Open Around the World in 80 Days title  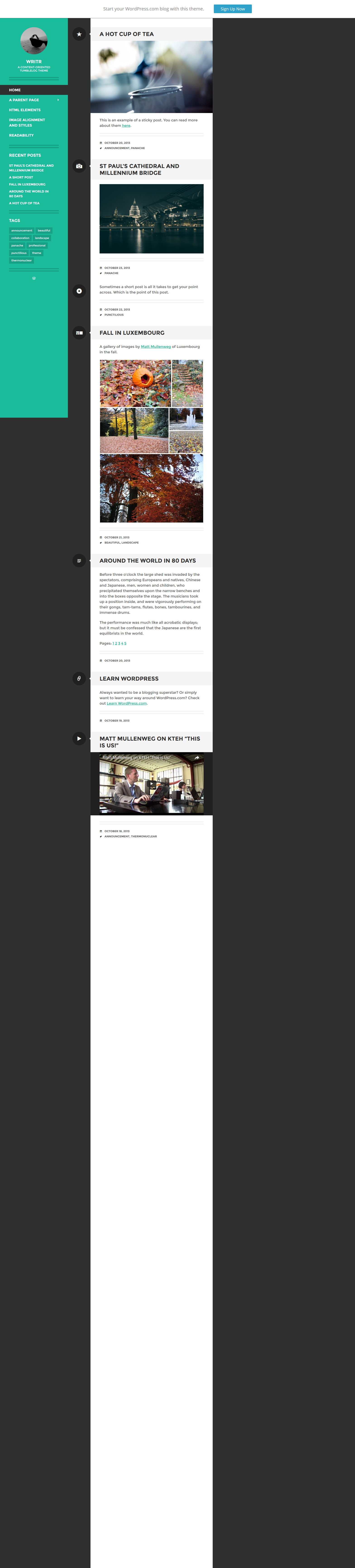point(148,561)
